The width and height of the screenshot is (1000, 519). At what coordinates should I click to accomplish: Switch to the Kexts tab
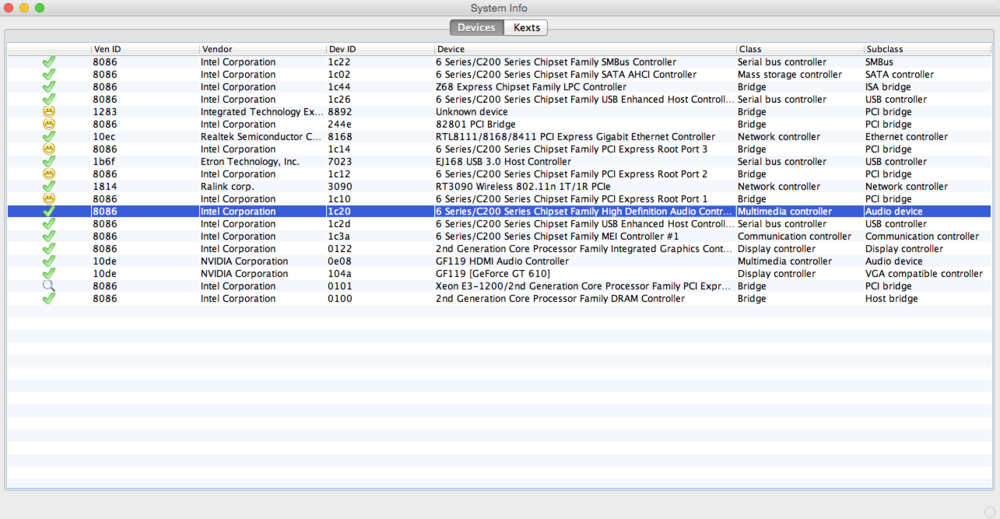pyautogui.click(x=527, y=27)
